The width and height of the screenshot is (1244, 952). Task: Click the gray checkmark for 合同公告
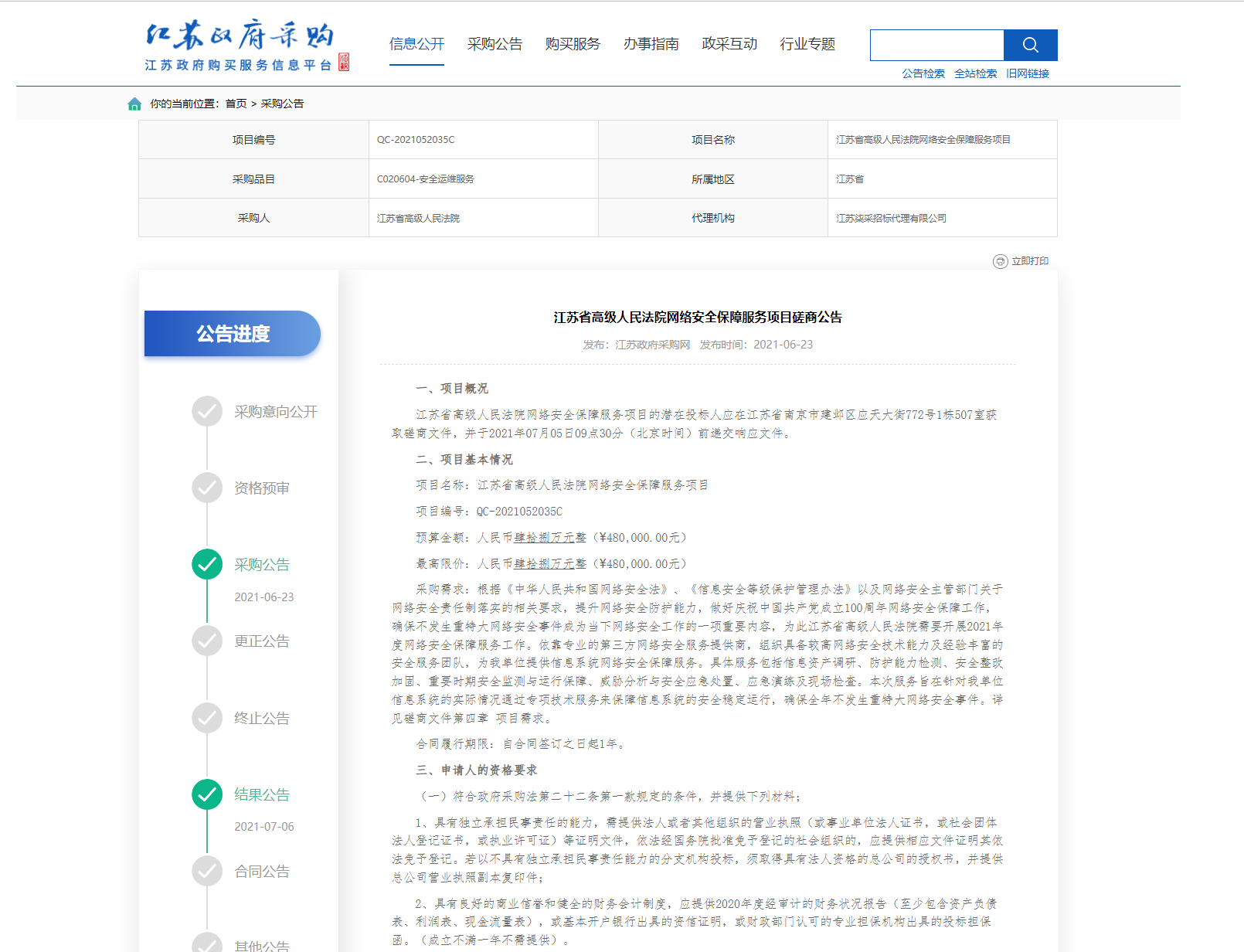(x=207, y=871)
